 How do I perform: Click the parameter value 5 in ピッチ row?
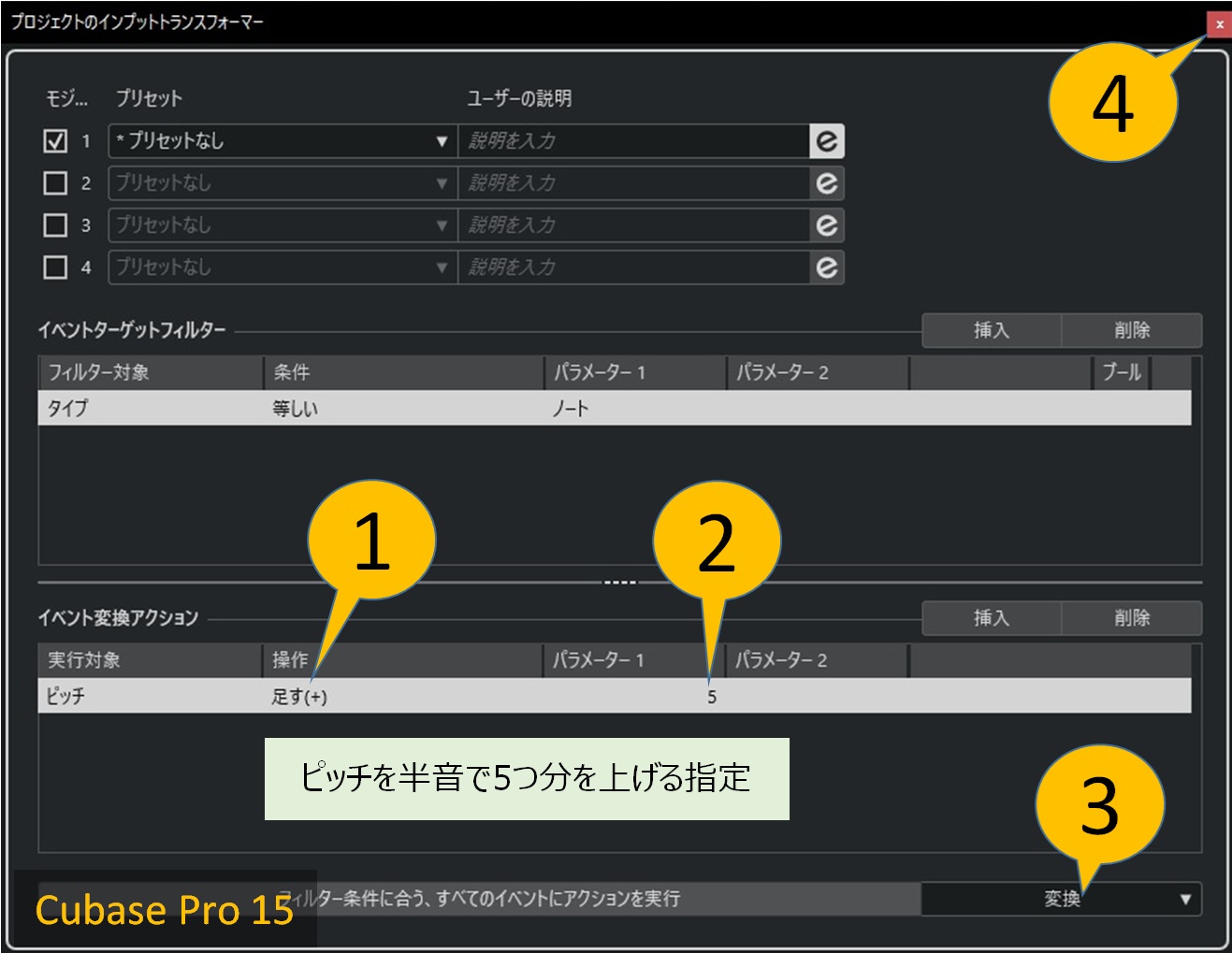click(712, 698)
